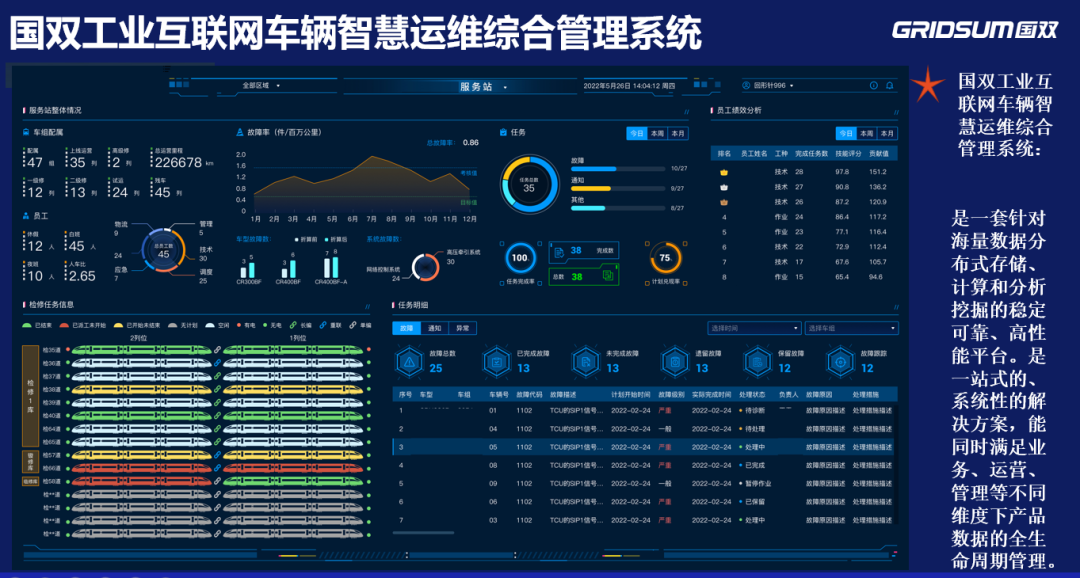Toggle the 已开始未结束 yellow legend item
Viewport: 1080px width, 578px height.
click(137, 325)
